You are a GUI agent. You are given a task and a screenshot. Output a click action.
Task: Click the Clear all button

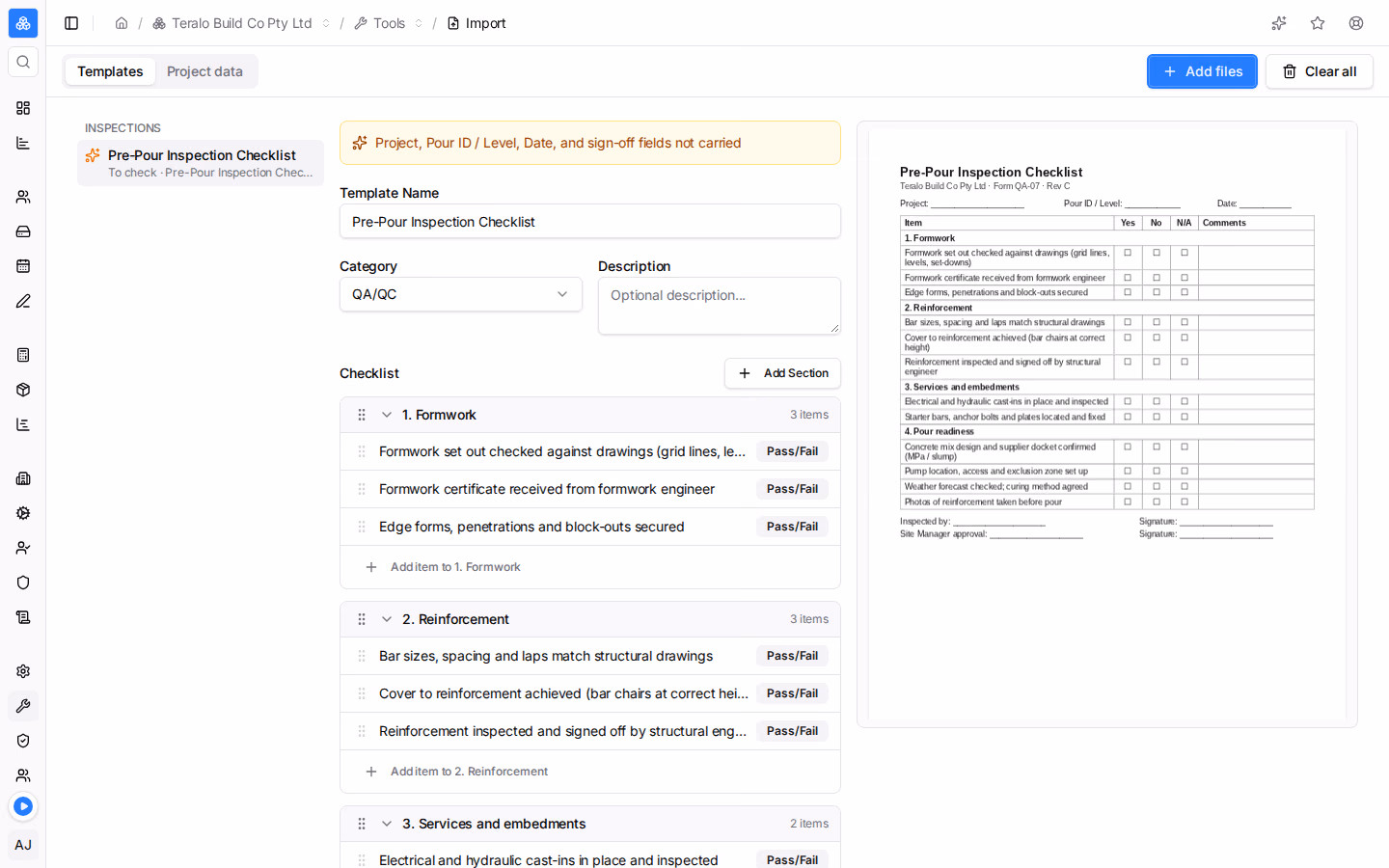[x=1320, y=71]
